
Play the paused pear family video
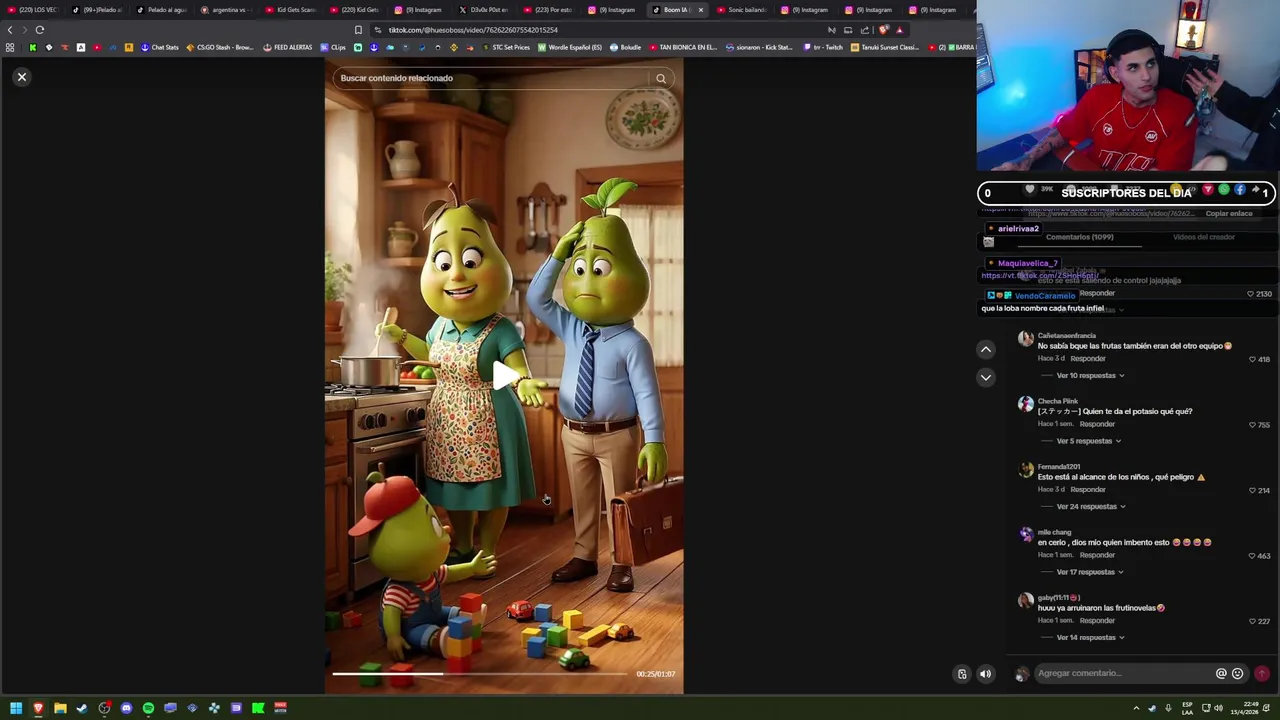point(505,375)
